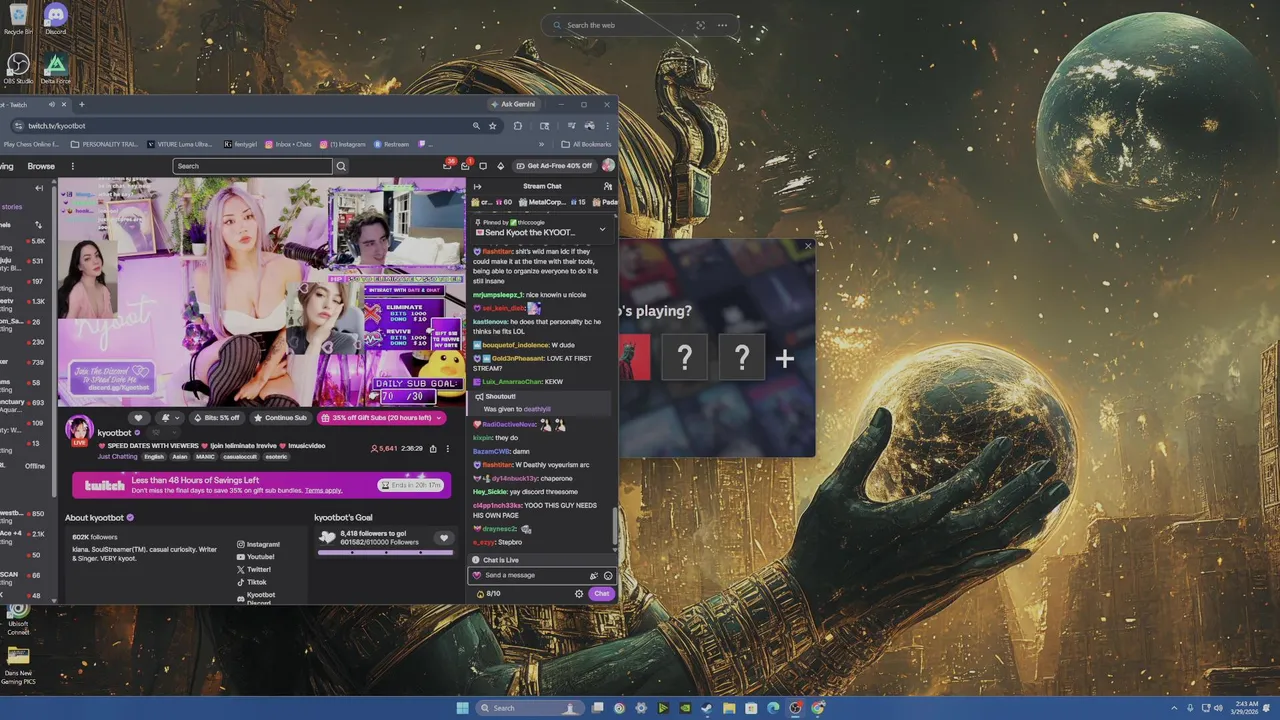
Task: Click follower goal heart button
Action: point(444,538)
